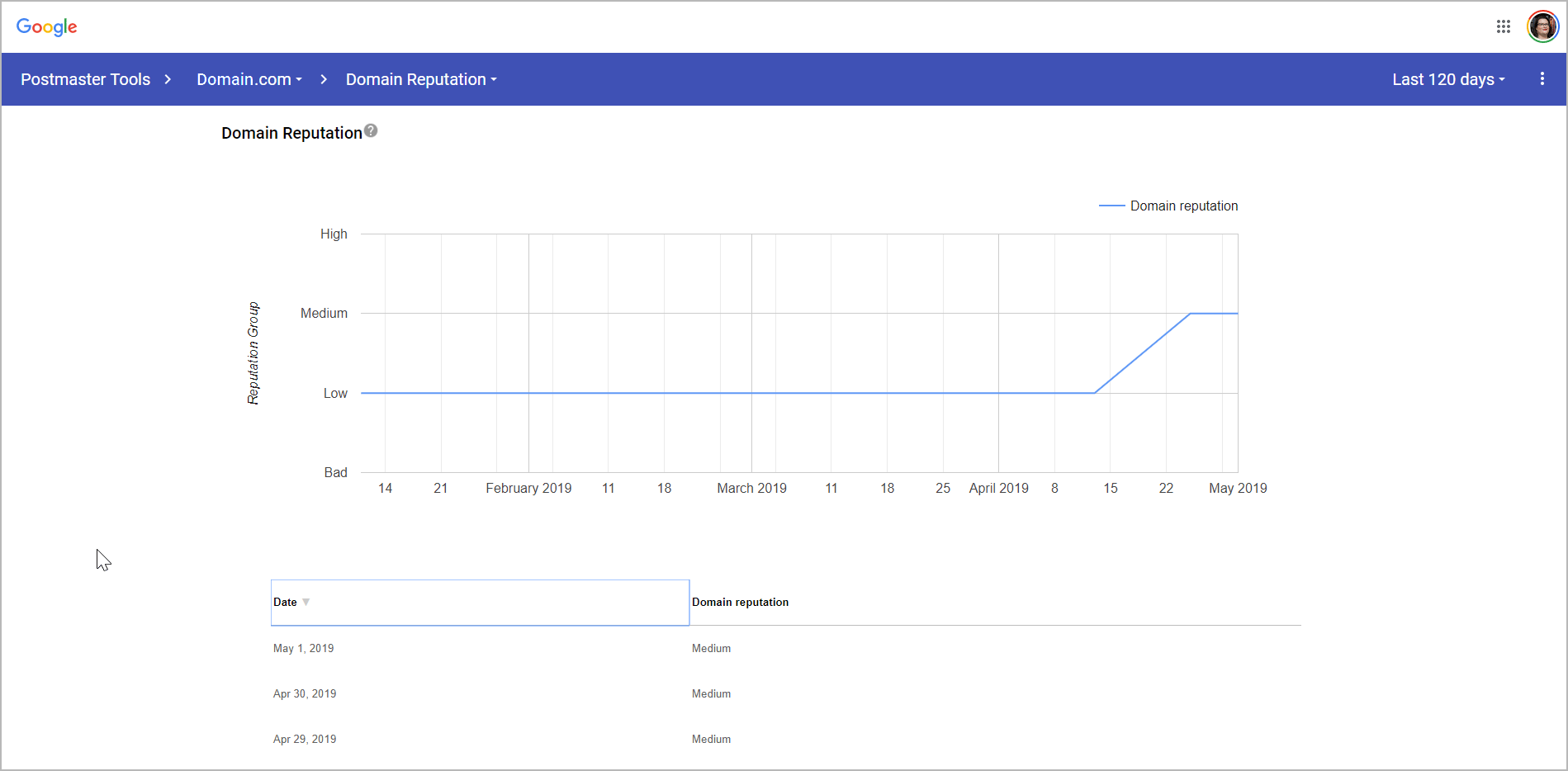Click the Date column header
1568x771 pixels.
tap(480, 603)
